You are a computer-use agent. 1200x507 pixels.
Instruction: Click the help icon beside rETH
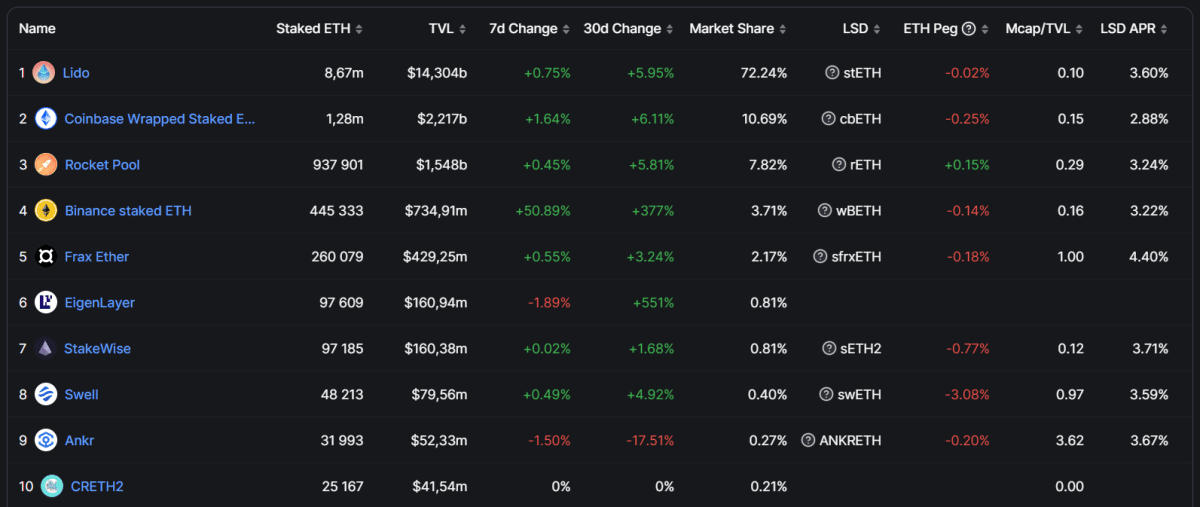(840, 165)
